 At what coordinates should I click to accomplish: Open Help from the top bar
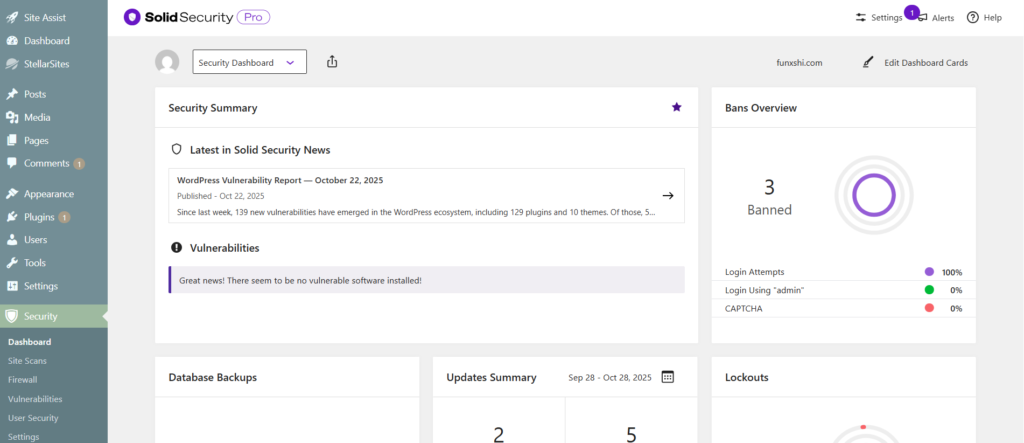tap(984, 18)
